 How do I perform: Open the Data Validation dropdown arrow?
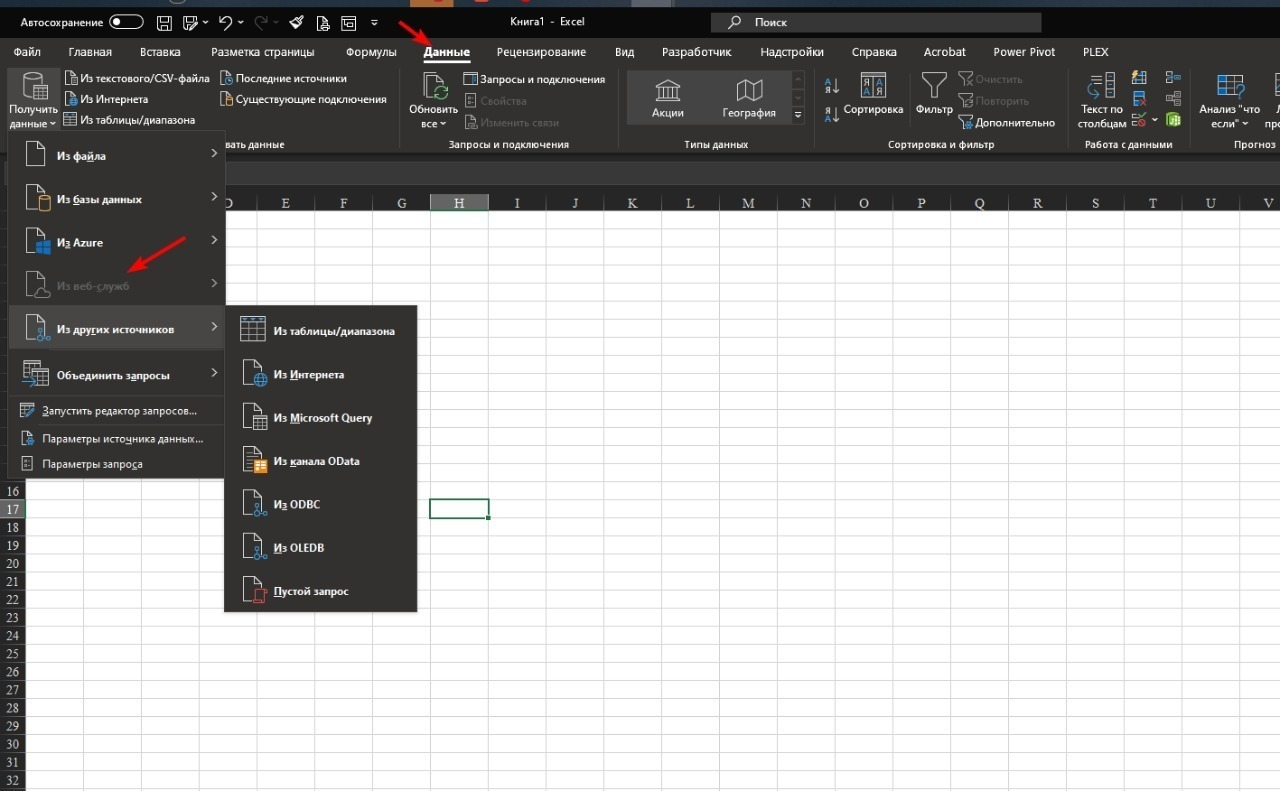[x=1154, y=120]
